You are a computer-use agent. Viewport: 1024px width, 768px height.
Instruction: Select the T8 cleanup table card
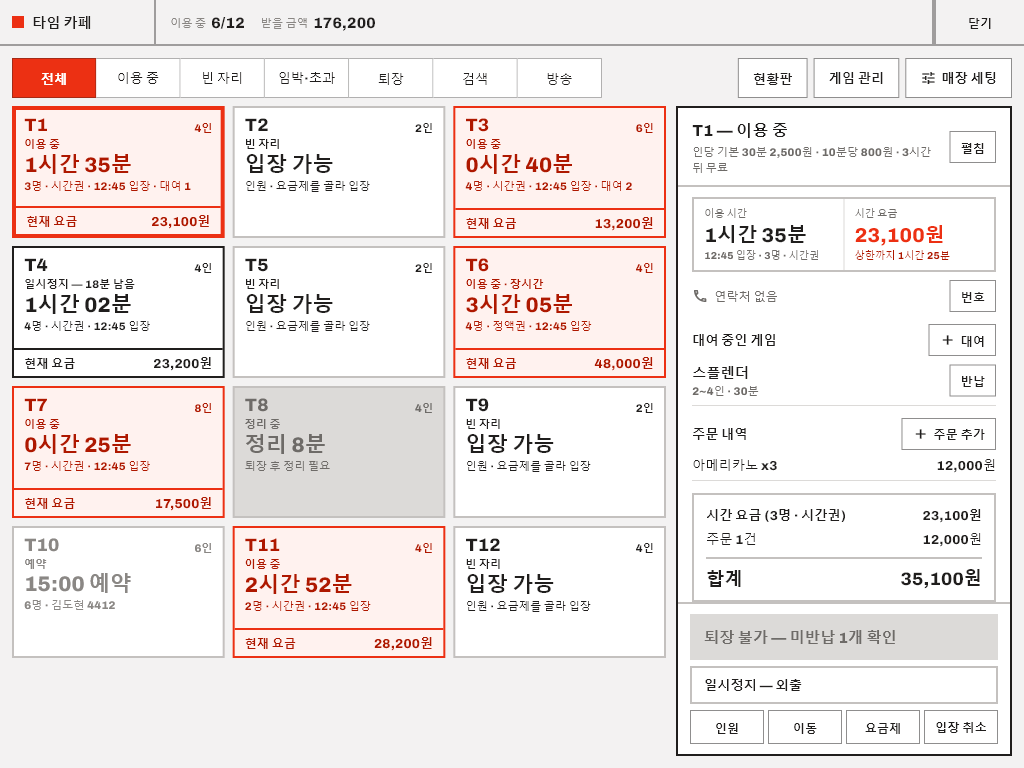coord(339,452)
